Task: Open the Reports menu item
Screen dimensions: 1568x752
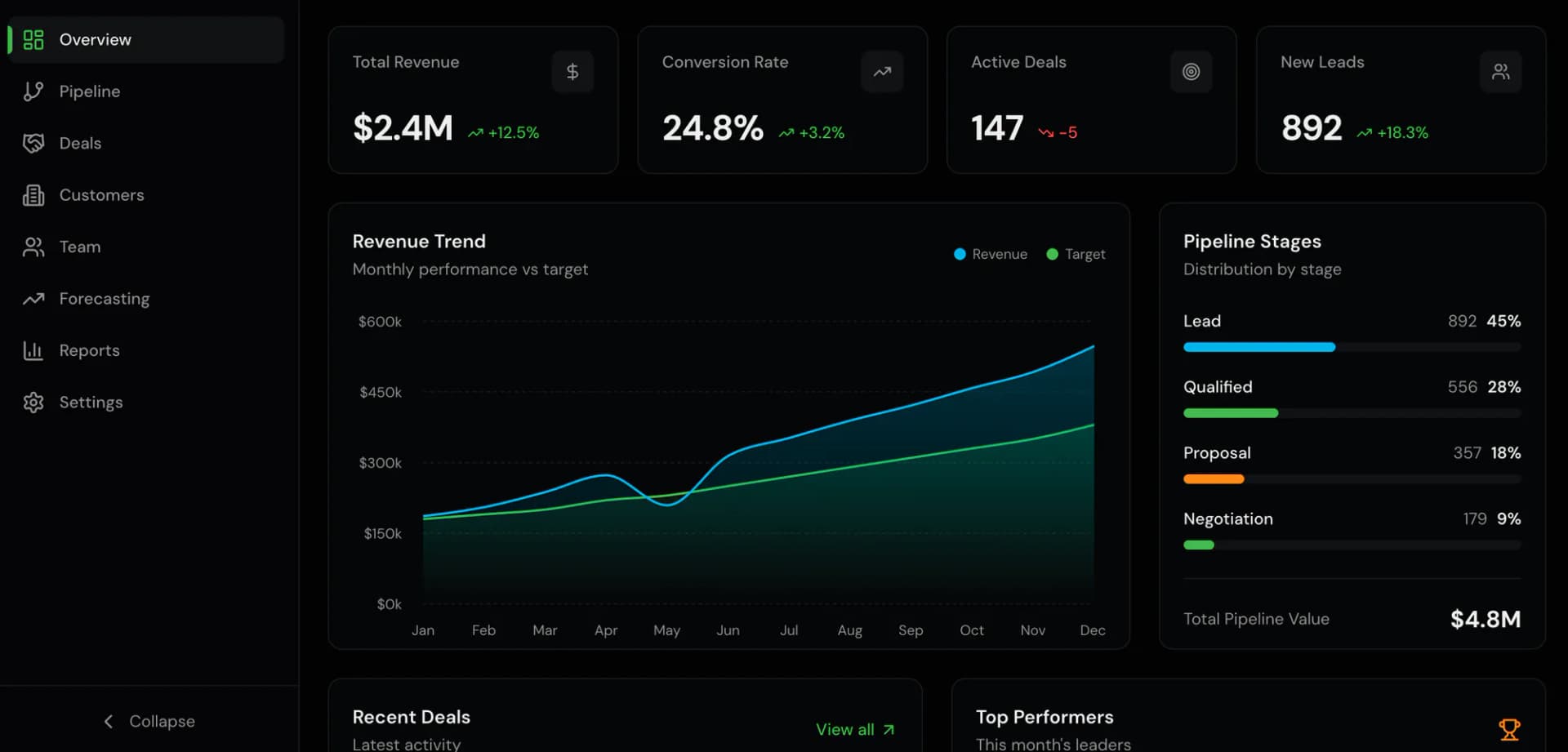Action: [147, 350]
